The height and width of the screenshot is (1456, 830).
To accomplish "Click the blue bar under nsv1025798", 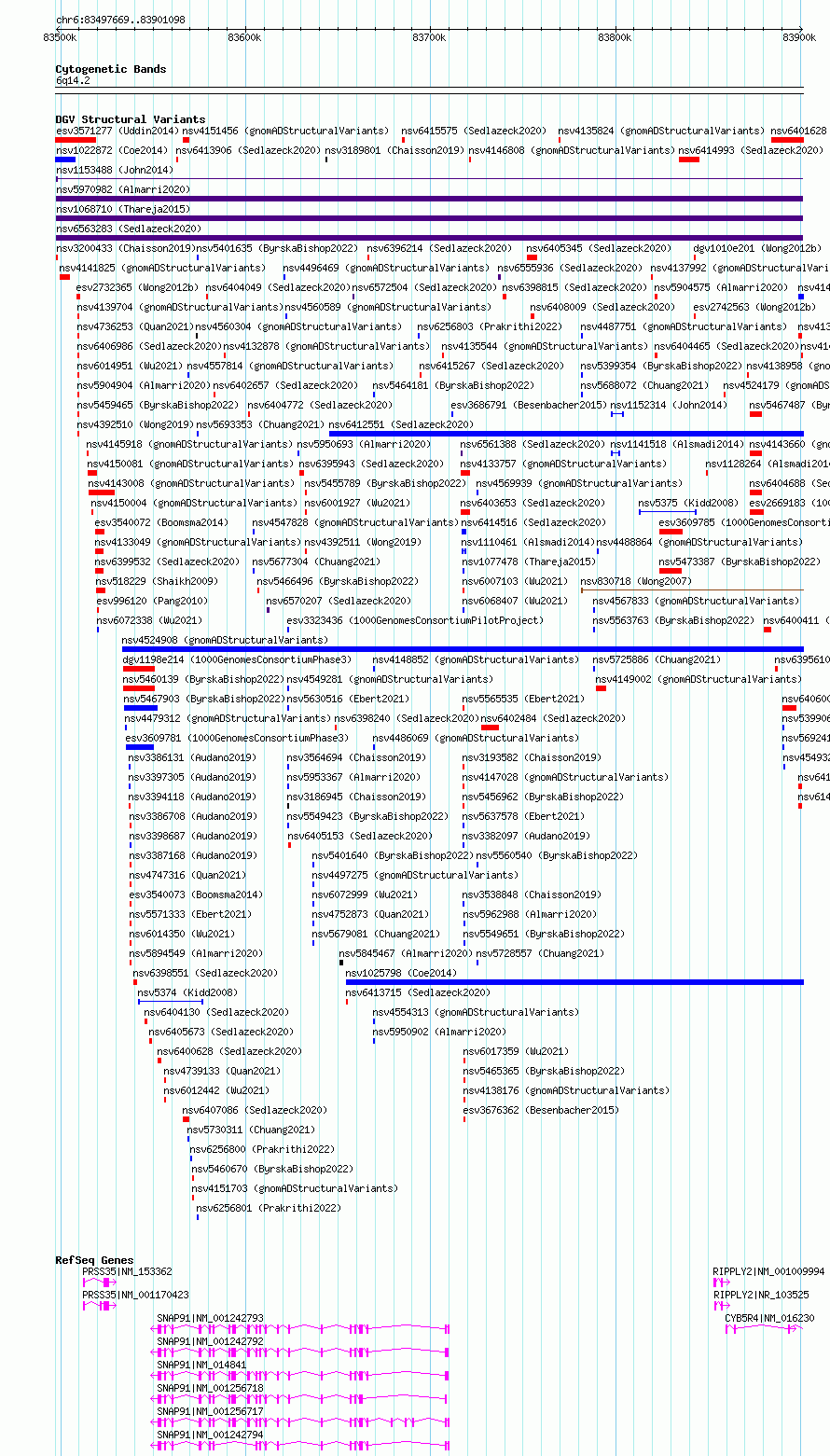I will 574,982.
